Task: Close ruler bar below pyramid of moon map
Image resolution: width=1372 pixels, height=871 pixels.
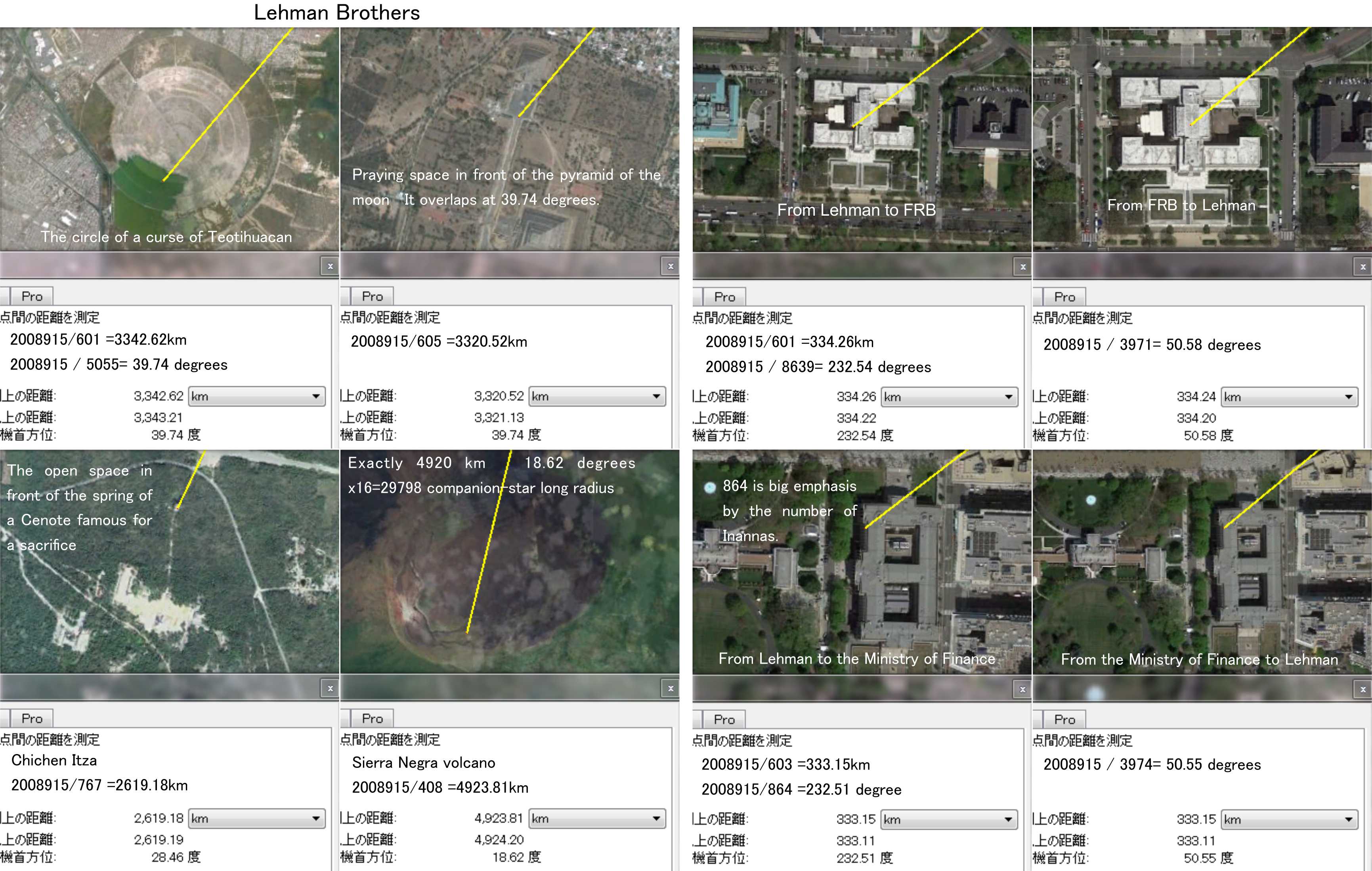Action: tap(670, 266)
